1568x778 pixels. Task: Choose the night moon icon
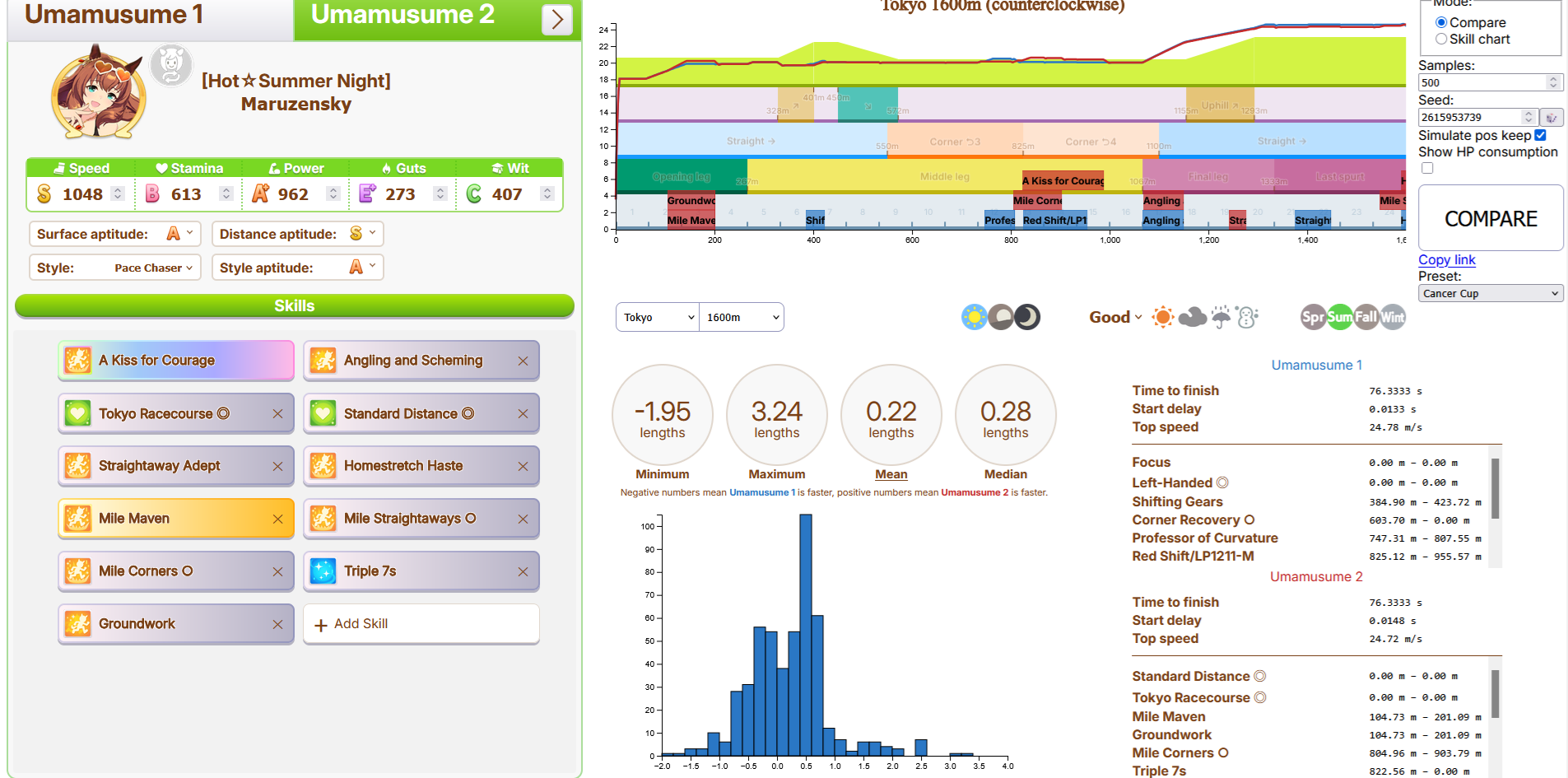1027,317
